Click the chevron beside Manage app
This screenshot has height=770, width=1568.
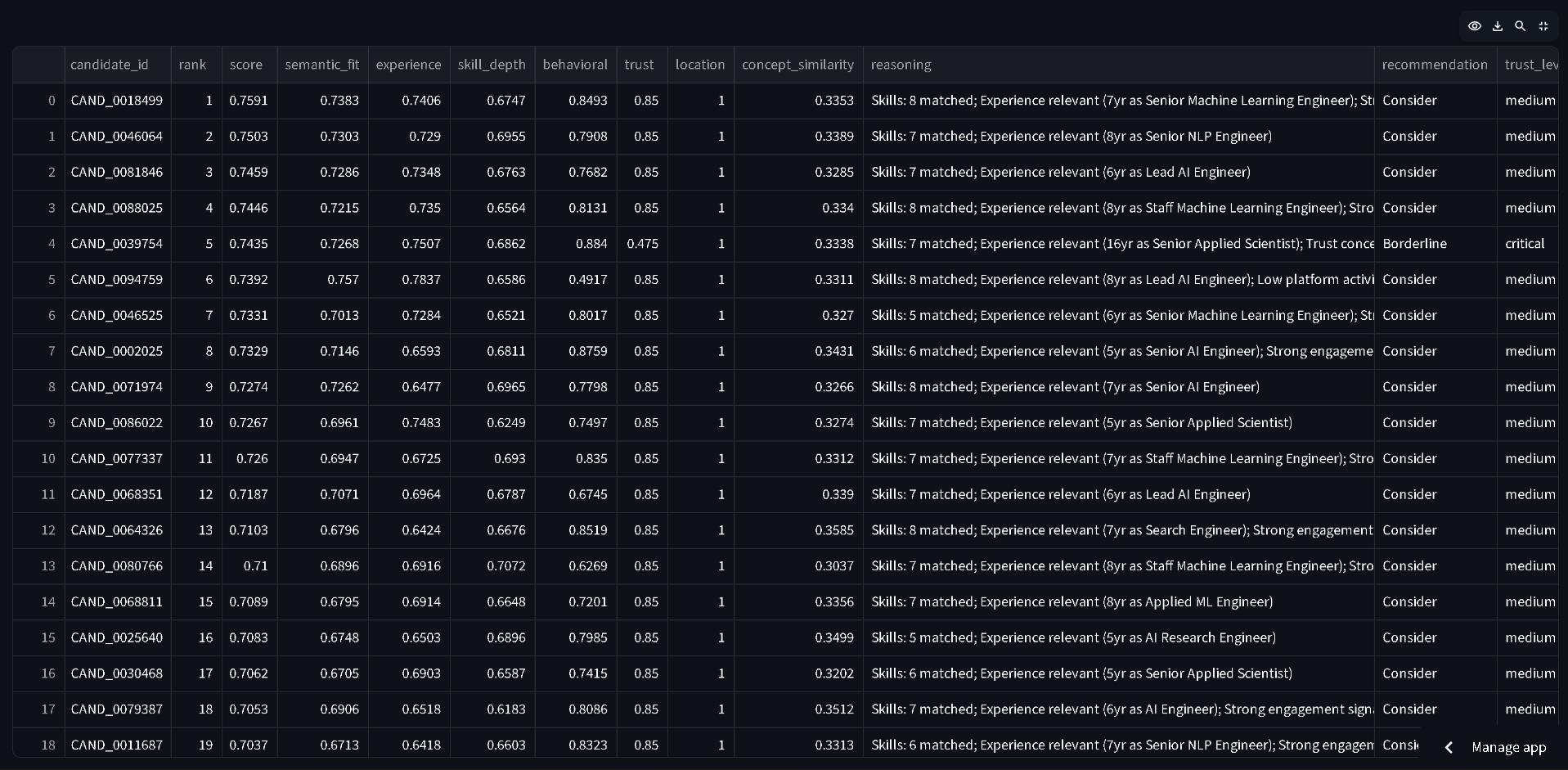1449,747
